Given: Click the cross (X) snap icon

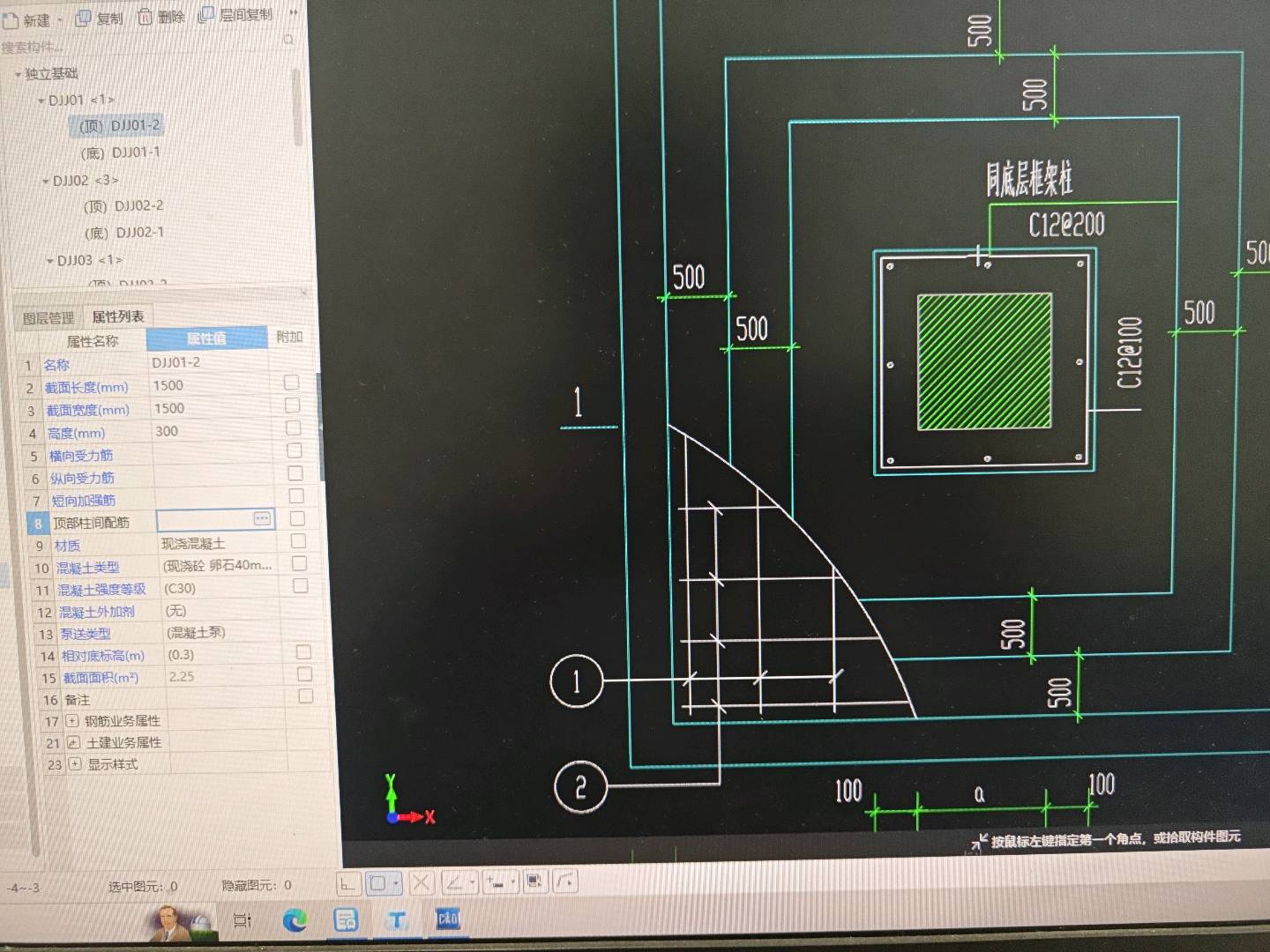Looking at the screenshot, I should pyautogui.click(x=421, y=881).
